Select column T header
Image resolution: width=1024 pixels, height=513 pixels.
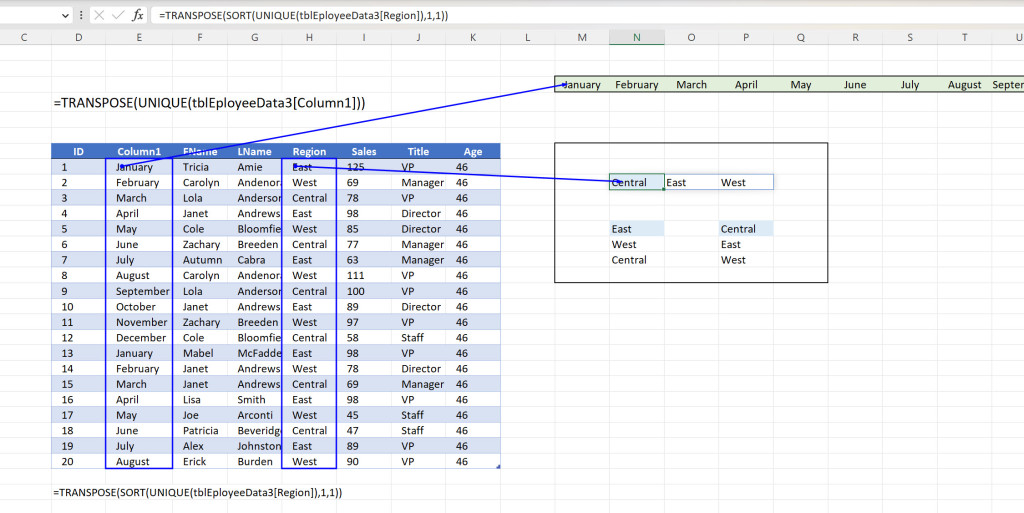point(965,38)
